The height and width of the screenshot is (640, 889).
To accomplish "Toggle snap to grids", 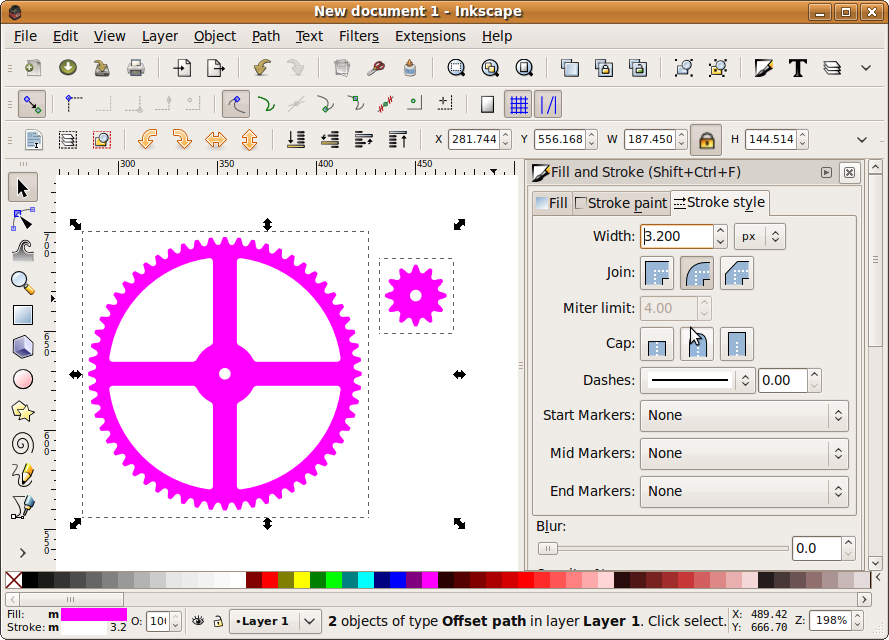I will [x=518, y=104].
